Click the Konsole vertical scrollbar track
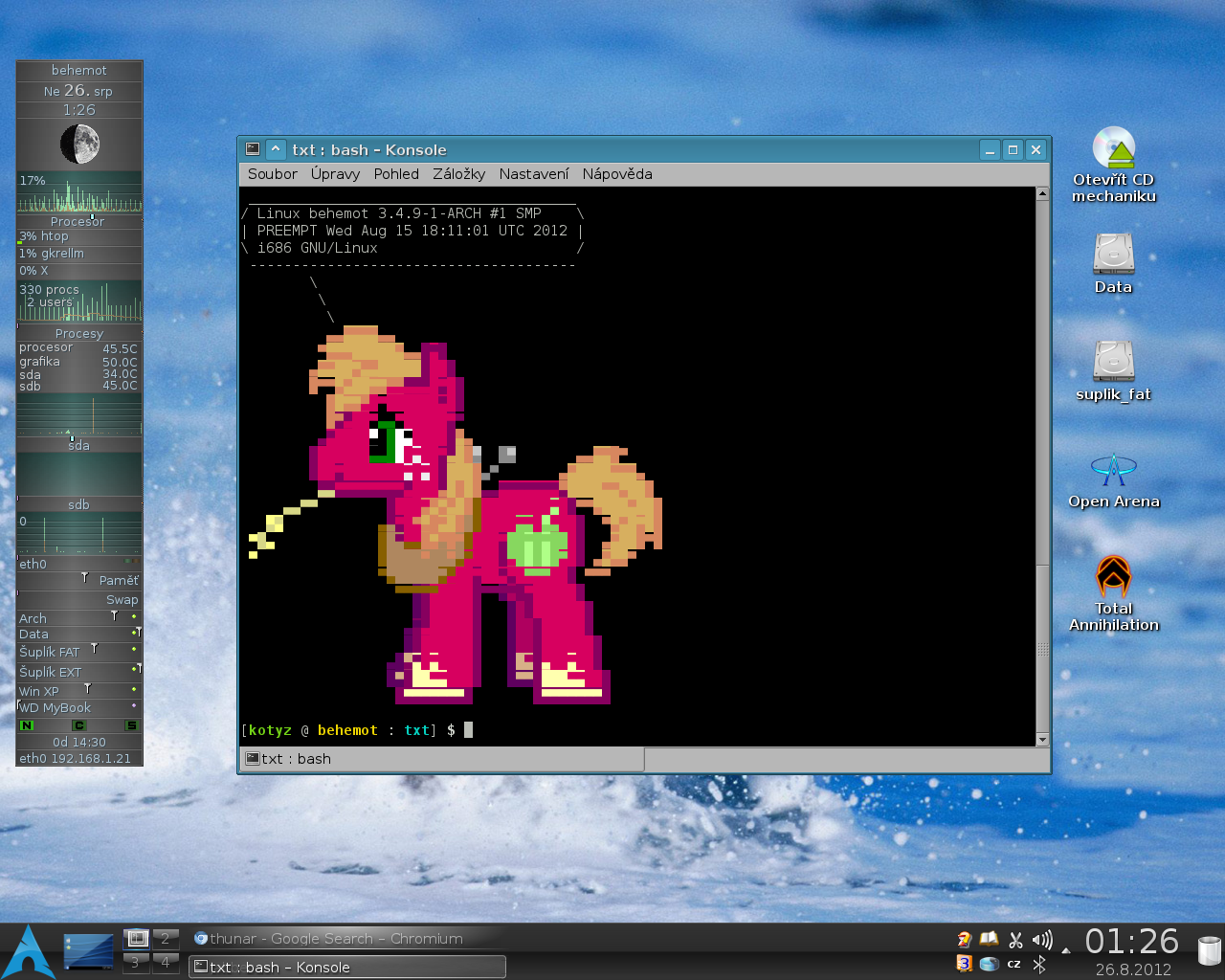Image resolution: width=1225 pixels, height=980 pixels. point(1042,467)
